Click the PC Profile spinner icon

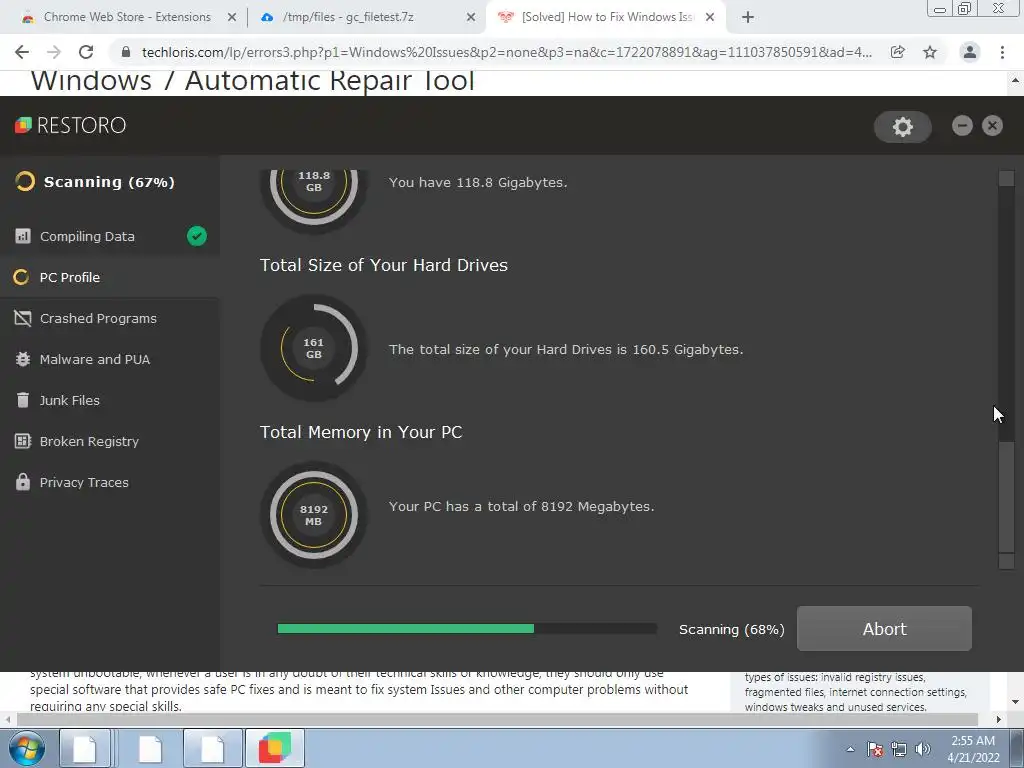pyautogui.click(x=21, y=277)
